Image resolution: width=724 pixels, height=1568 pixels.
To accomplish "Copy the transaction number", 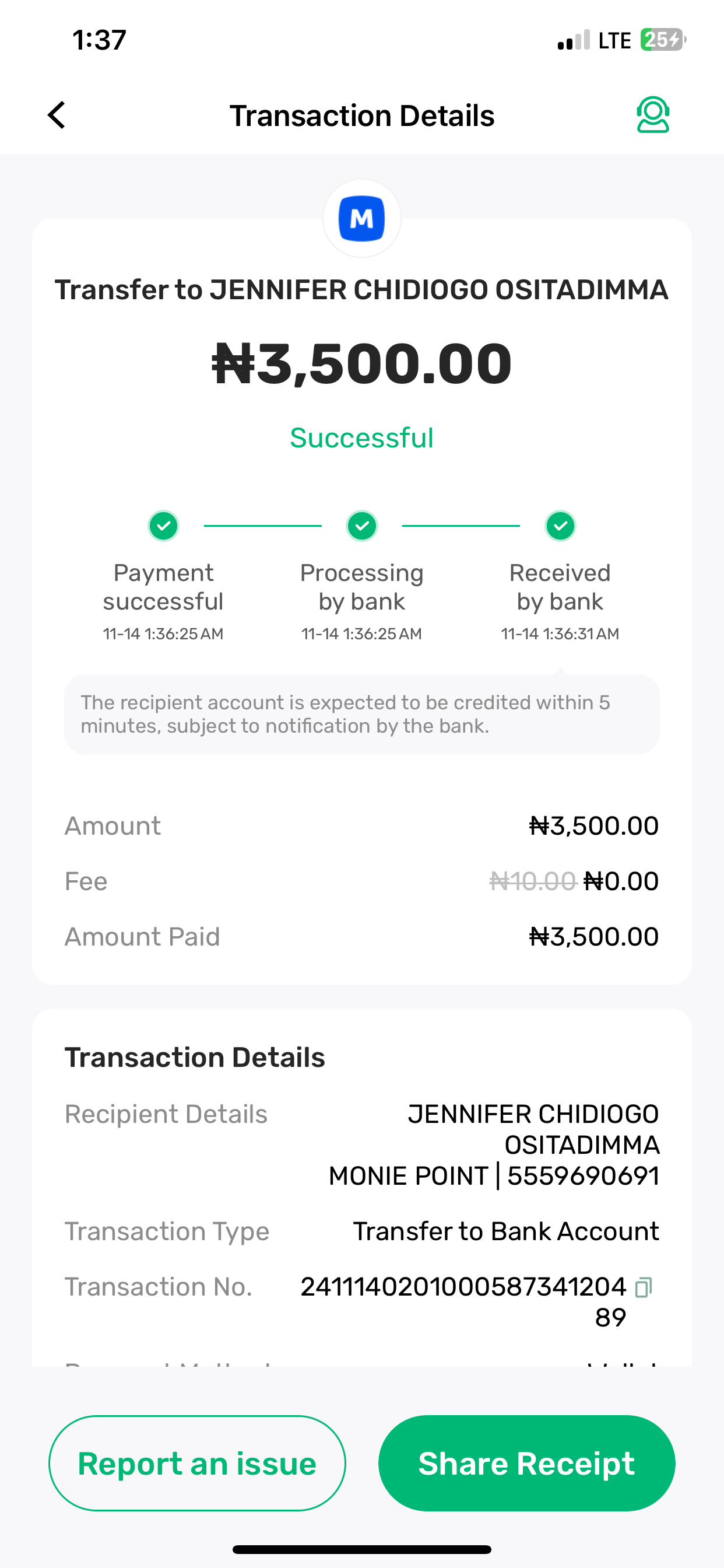I will pos(643,1287).
